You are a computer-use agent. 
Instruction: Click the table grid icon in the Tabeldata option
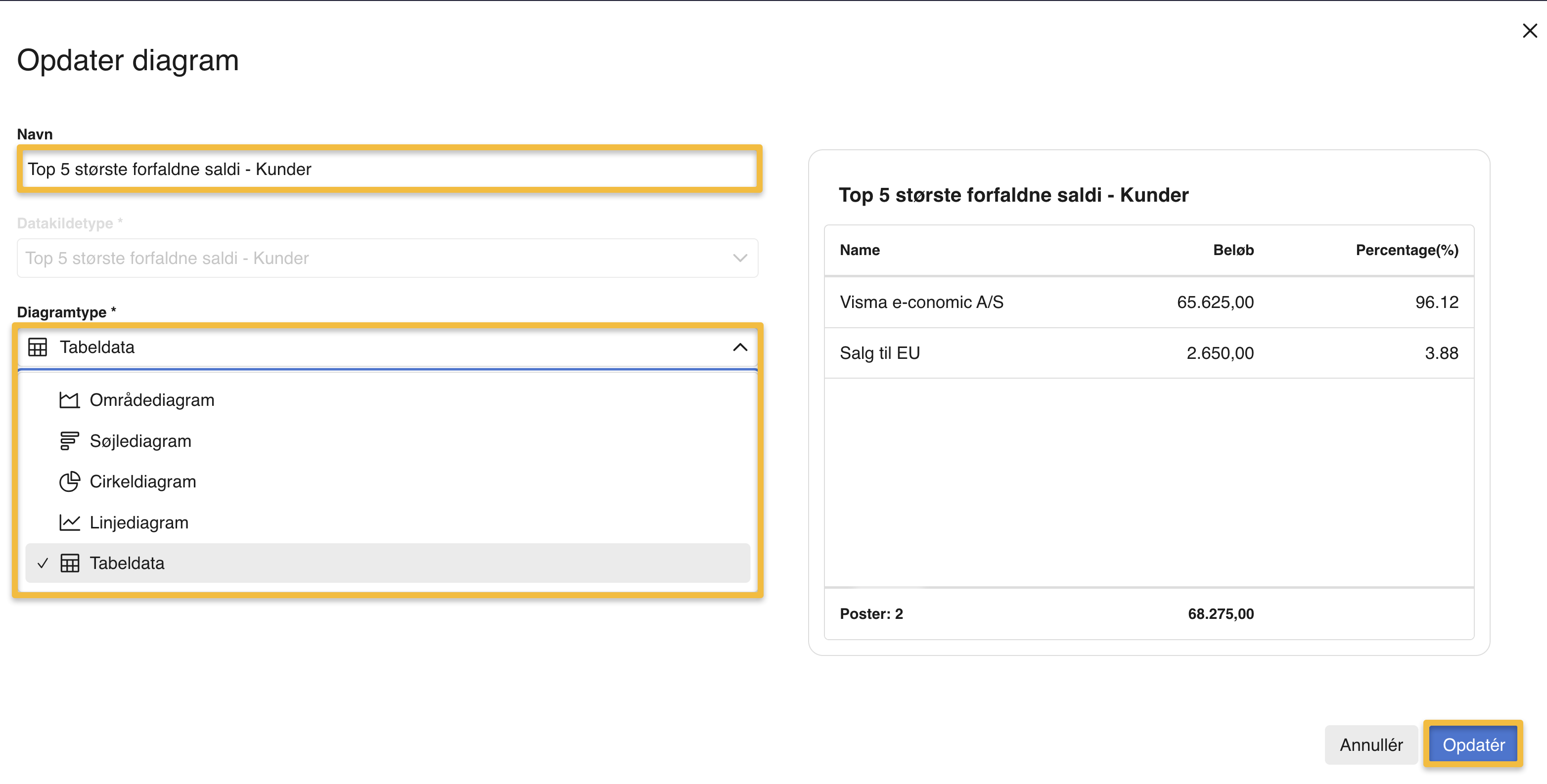70,563
